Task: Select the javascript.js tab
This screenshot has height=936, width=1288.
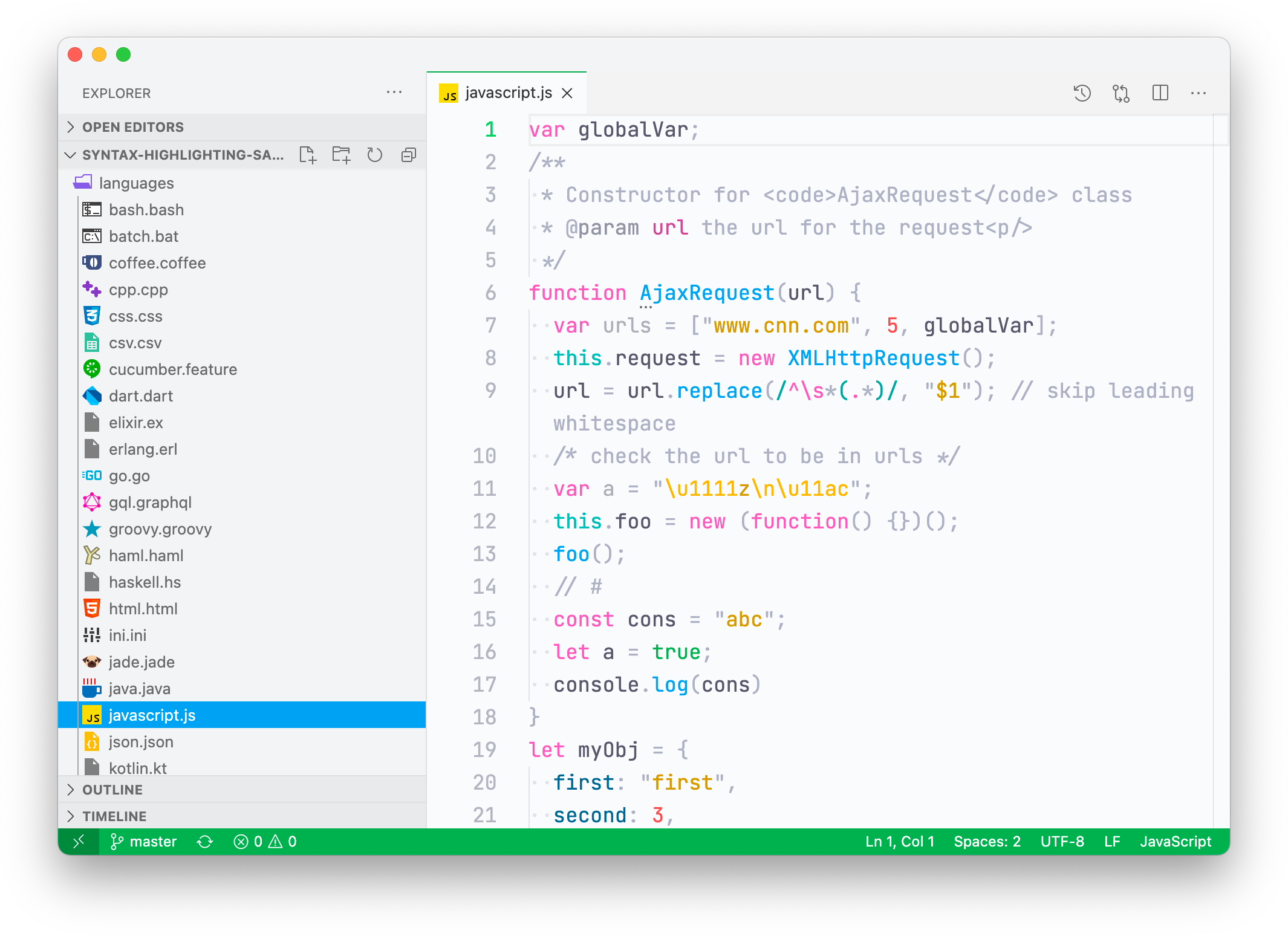Action: (x=510, y=91)
